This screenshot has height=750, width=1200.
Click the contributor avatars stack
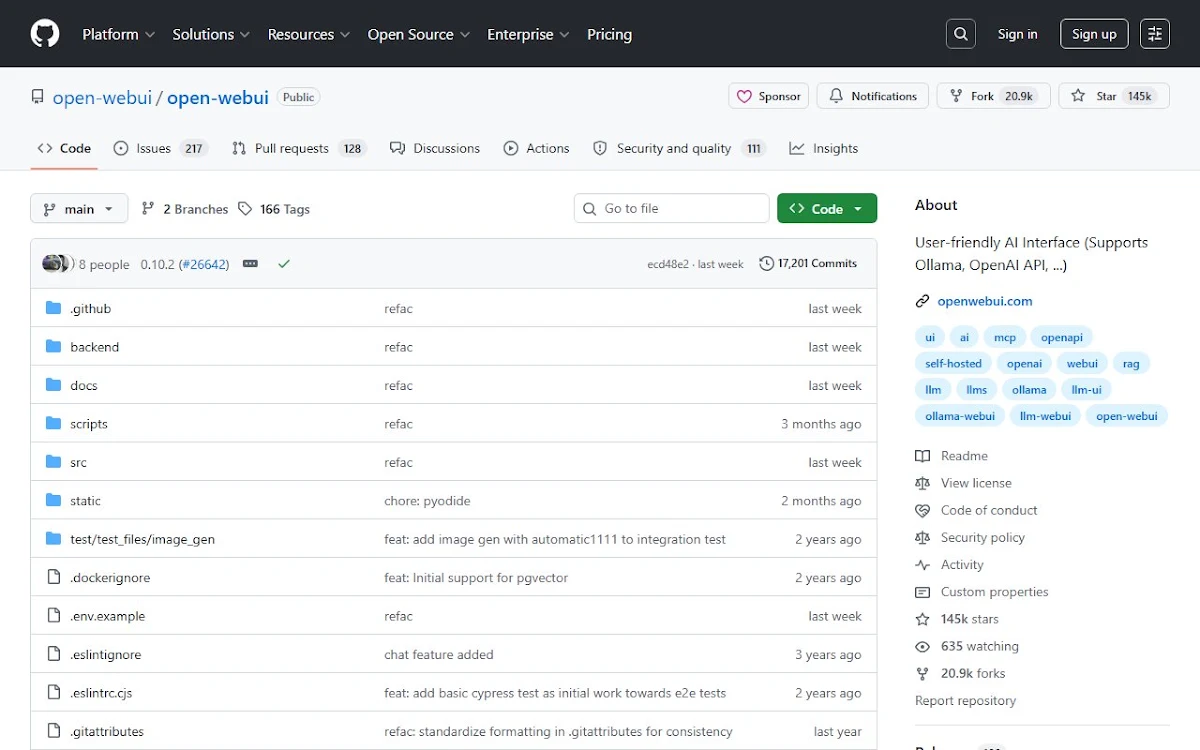click(57, 264)
